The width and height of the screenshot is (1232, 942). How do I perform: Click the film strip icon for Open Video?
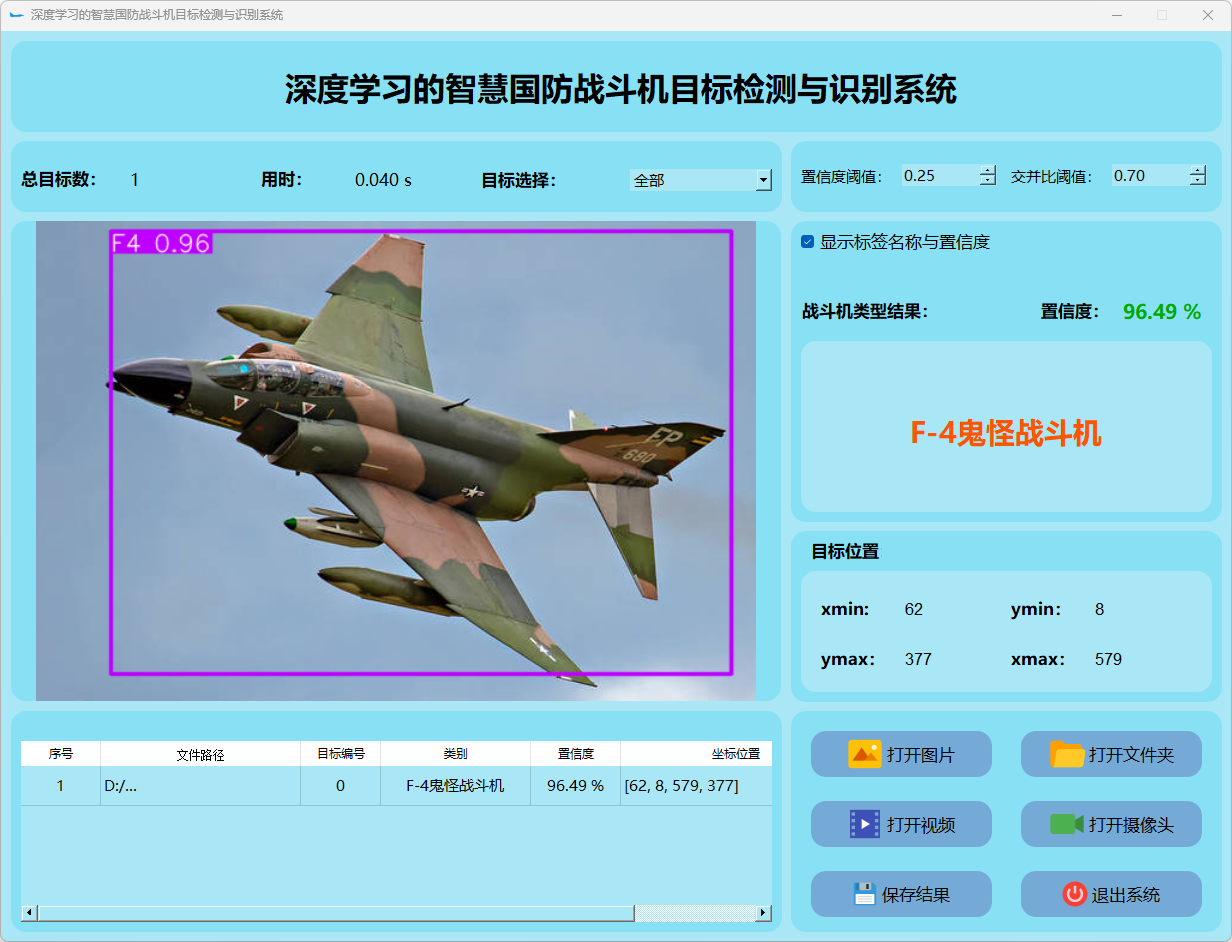point(864,824)
